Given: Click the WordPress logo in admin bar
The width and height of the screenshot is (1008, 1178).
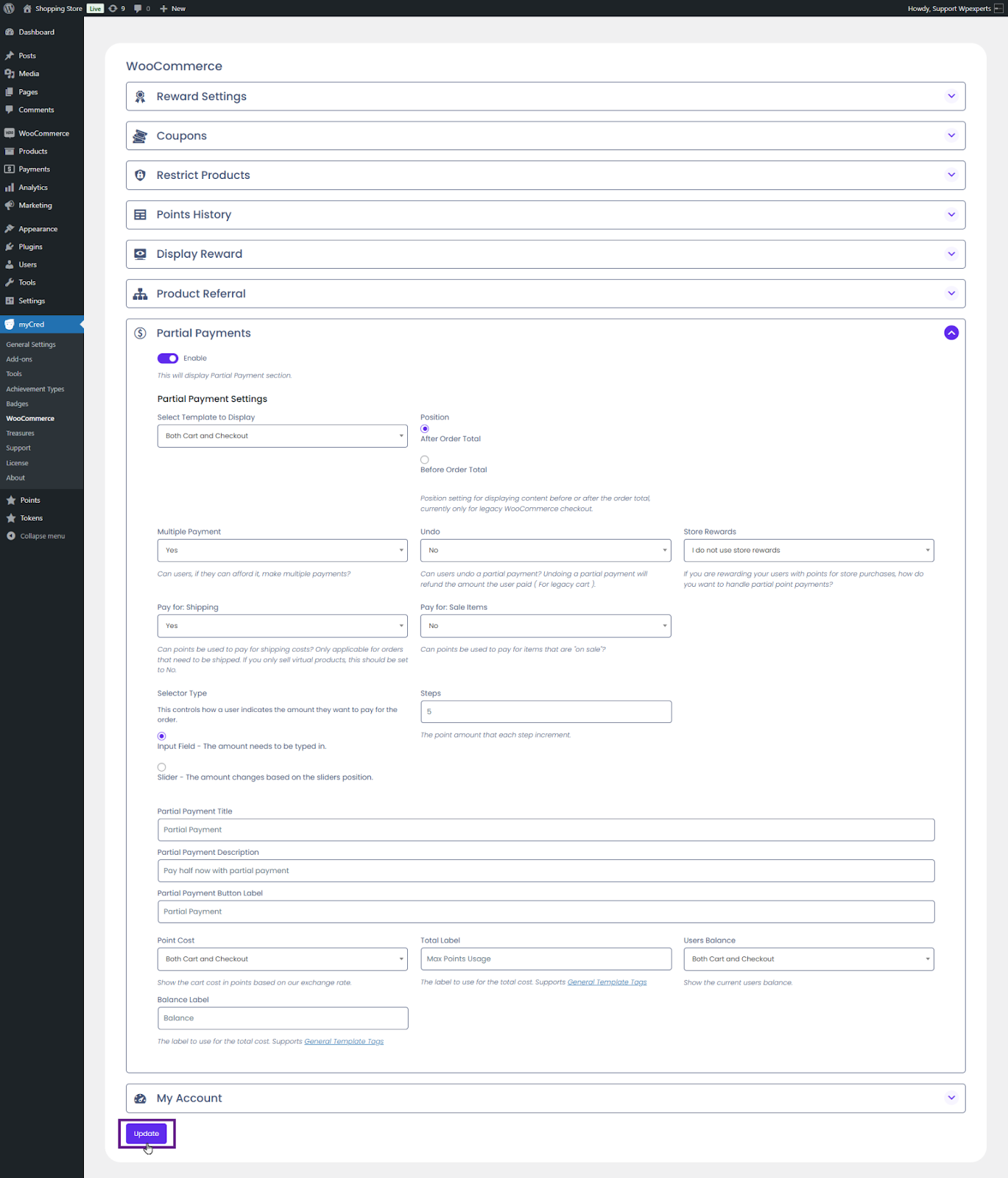Looking at the screenshot, I should [x=10, y=9].
